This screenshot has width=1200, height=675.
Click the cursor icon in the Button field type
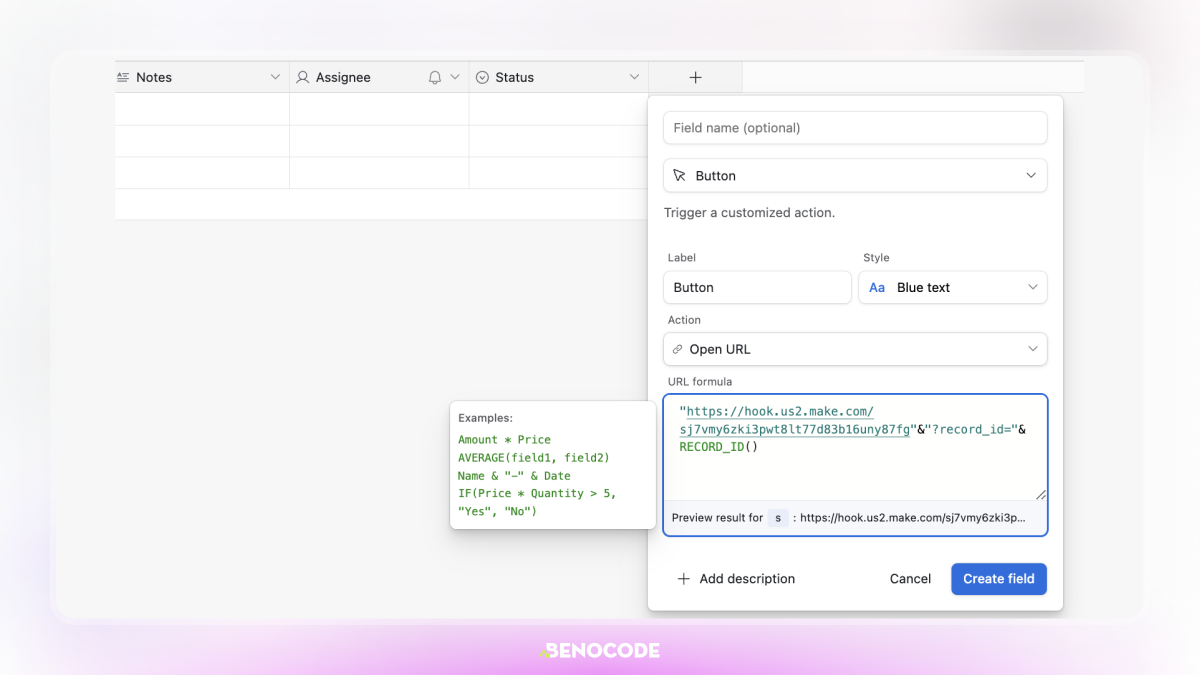point(680,175)
